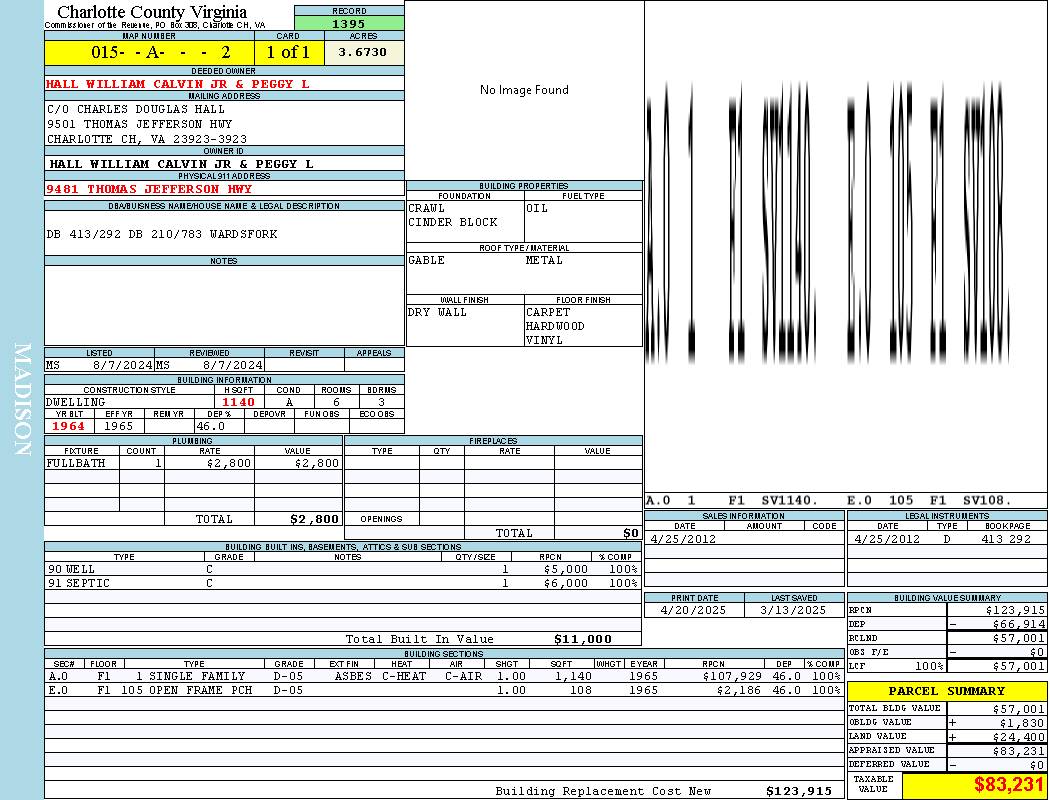Image resolution: width=1050 pixels, height=800 pixels.
Task: Click the PARCEL SUMMARY header
Action: pos(946,691)
